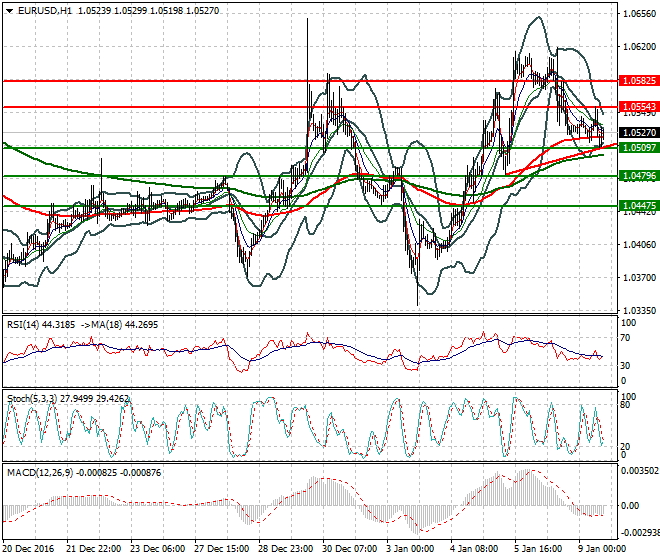Viewport: 660px width, 560px height.
Task: Select the RSI(14) 44.3185 indicator label
Action: 41,325
